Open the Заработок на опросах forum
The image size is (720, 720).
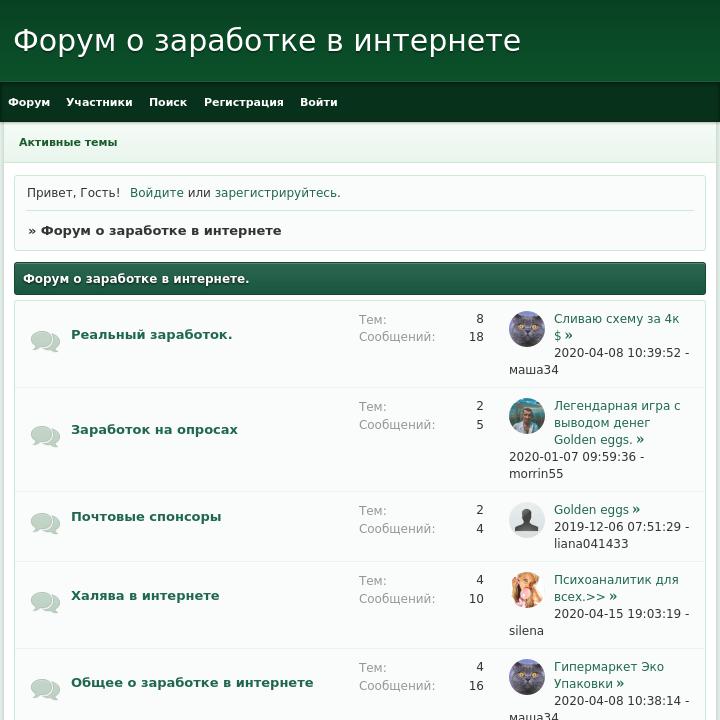coord(154,430)
